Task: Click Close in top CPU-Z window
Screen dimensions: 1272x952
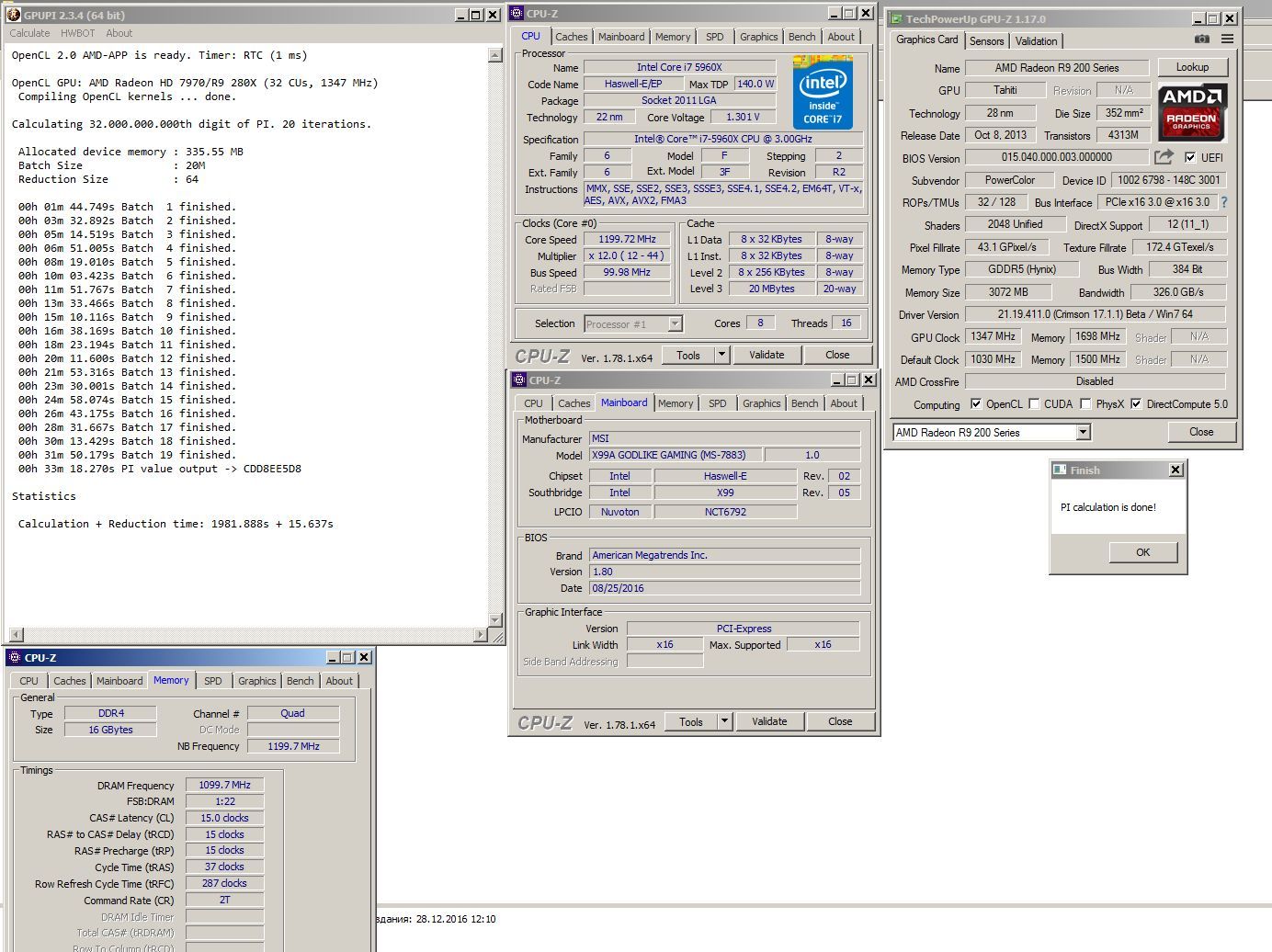Action: coord(837,355)
